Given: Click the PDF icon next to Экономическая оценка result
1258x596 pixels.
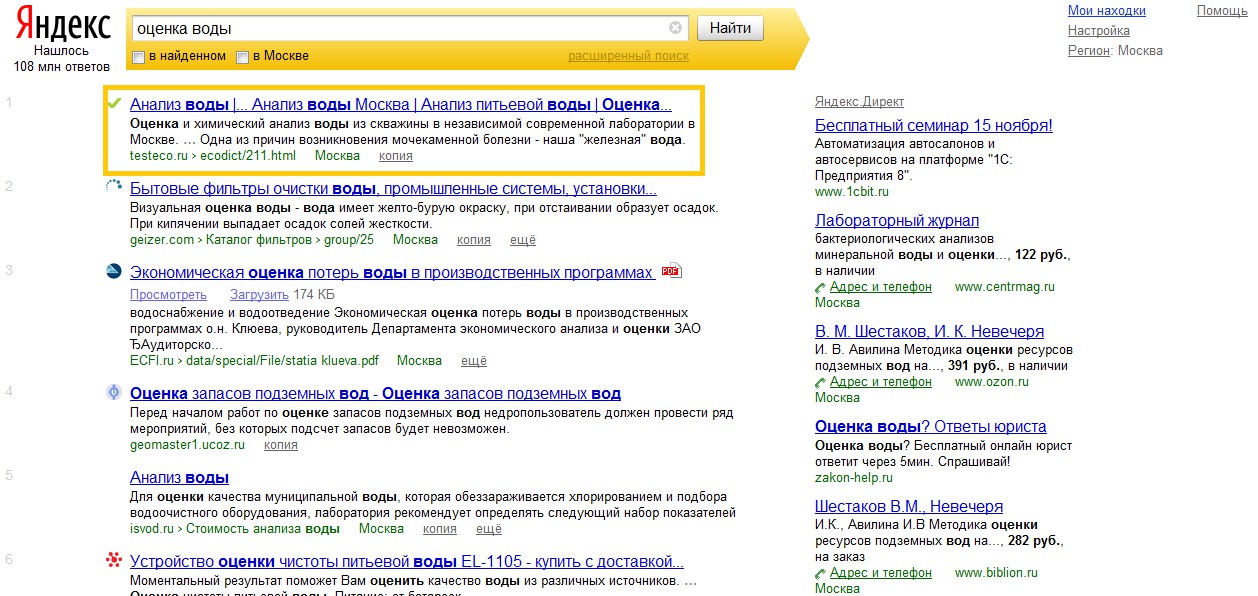Looking at the screenshot, I should pos(670,271).
